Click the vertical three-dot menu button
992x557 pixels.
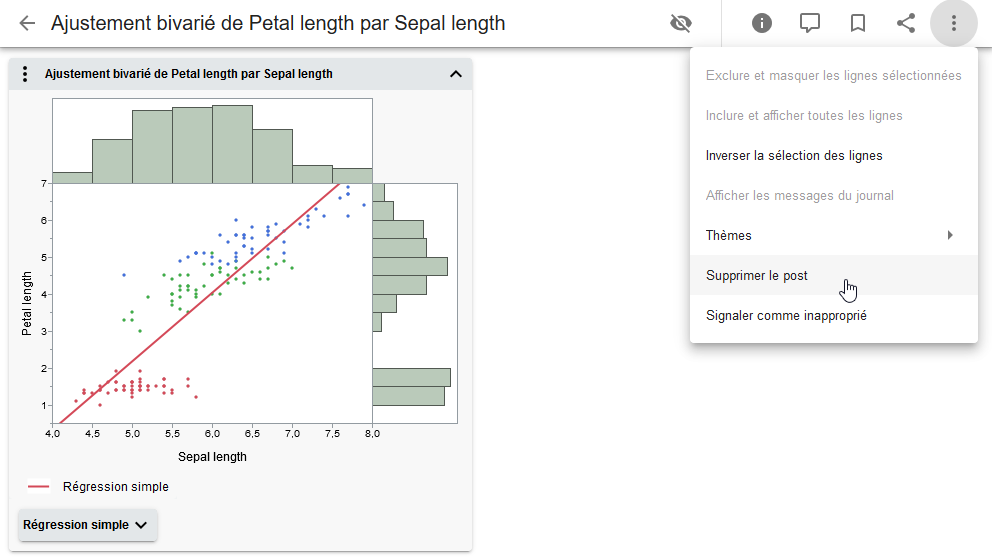click(954, 23)
